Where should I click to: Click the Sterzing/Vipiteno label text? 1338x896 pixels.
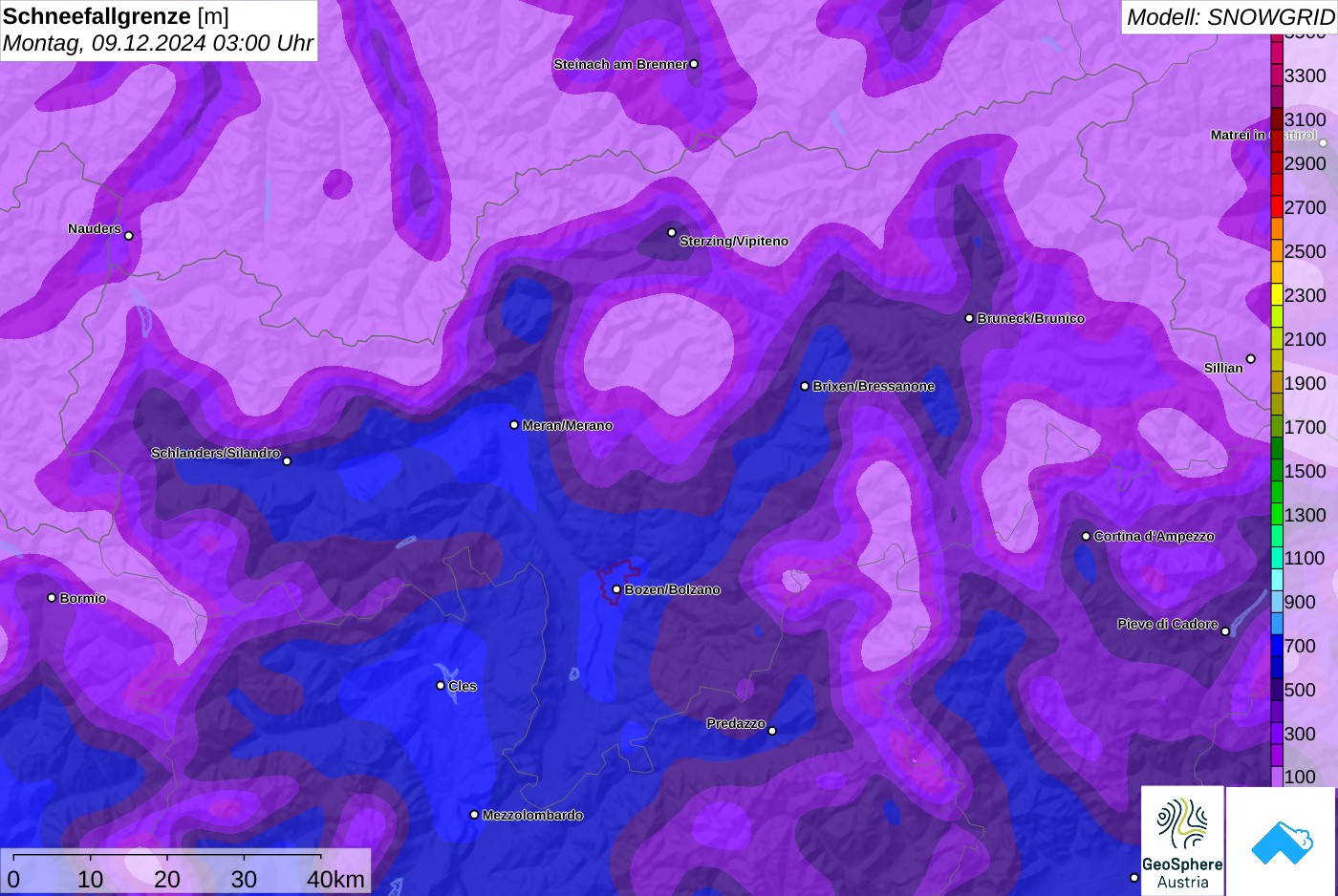(734, 241)
